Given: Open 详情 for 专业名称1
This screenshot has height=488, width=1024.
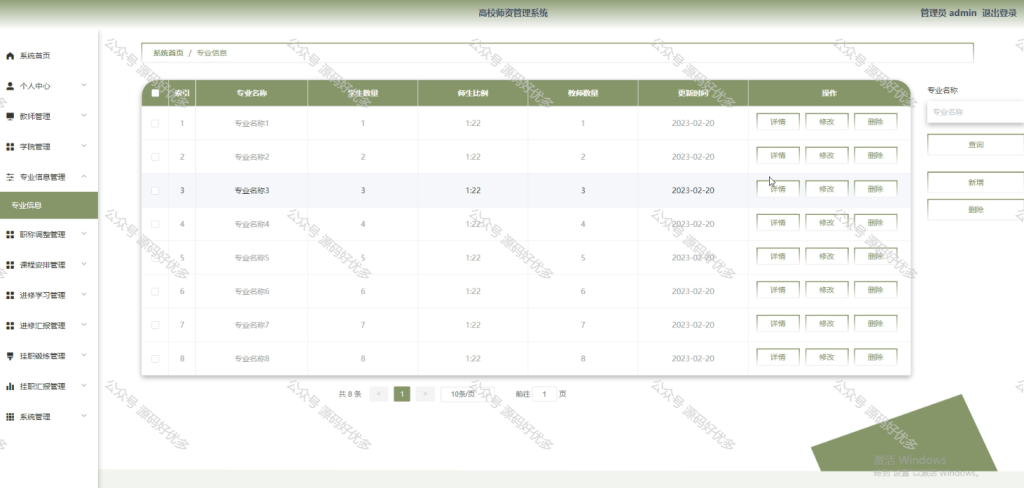Looking at the screenshot, I should 778,122.
